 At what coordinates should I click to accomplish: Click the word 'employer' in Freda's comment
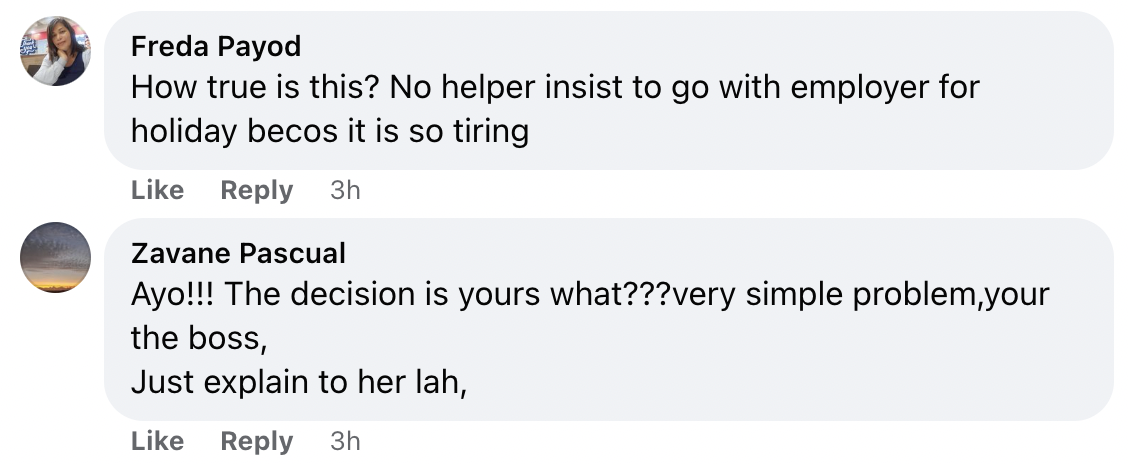[859, 89]
